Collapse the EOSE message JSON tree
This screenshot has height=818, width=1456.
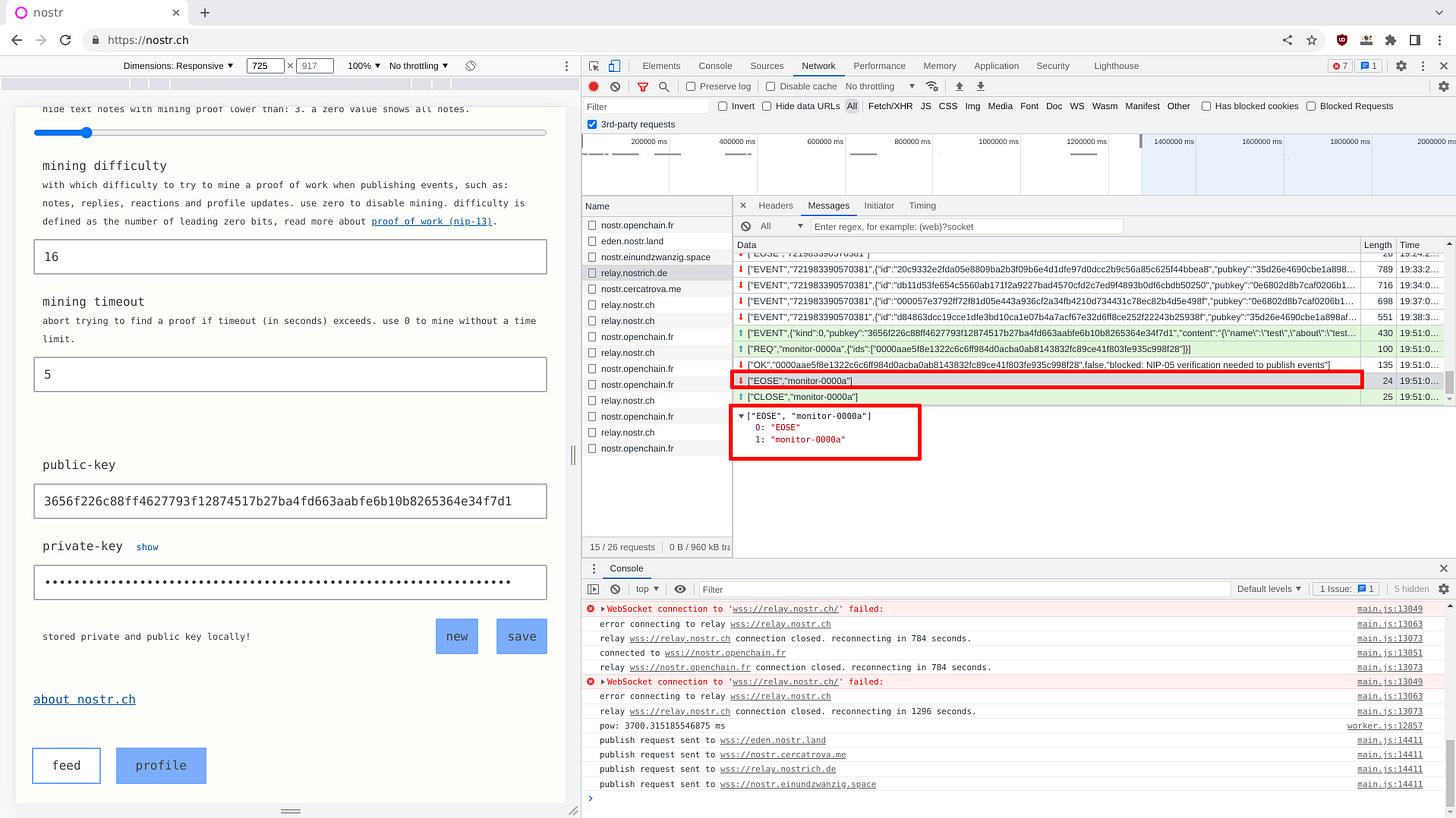pyautogui.click(x=741, y=416)
